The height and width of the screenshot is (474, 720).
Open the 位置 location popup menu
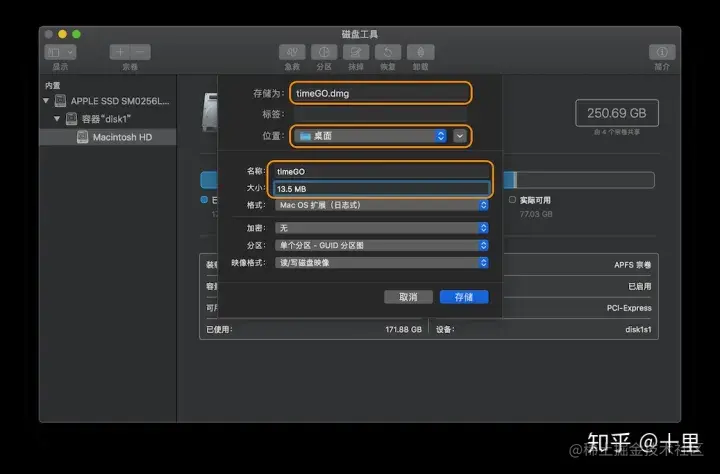pyautogui.click(x=370, y=136)
